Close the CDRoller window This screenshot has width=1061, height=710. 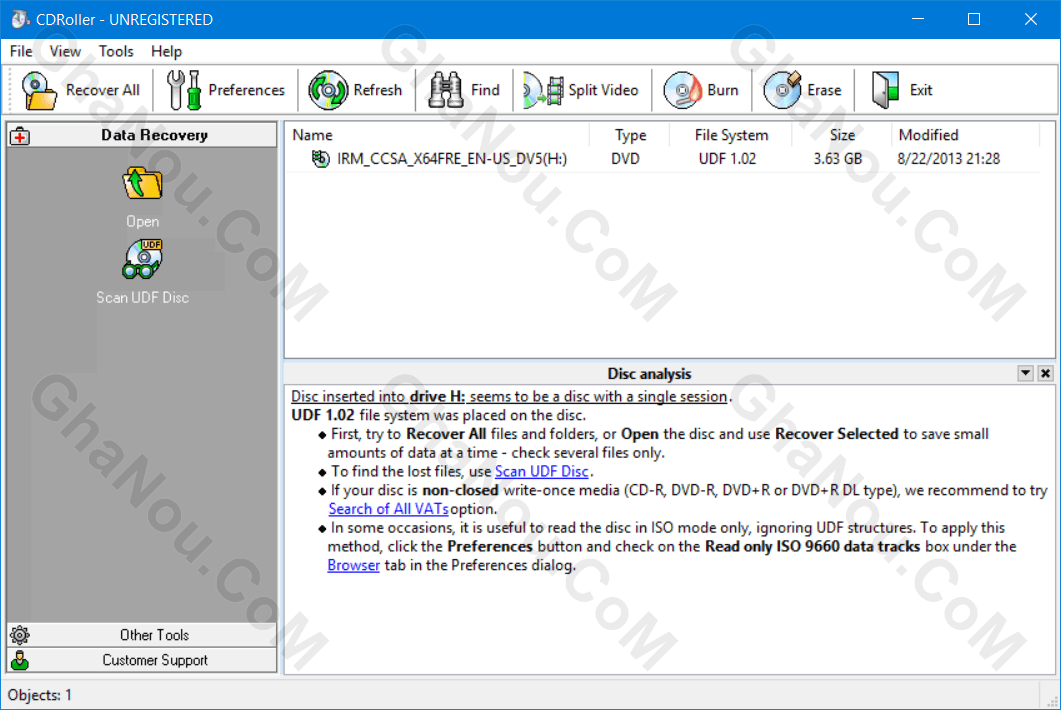click(x=1031, y=19)
